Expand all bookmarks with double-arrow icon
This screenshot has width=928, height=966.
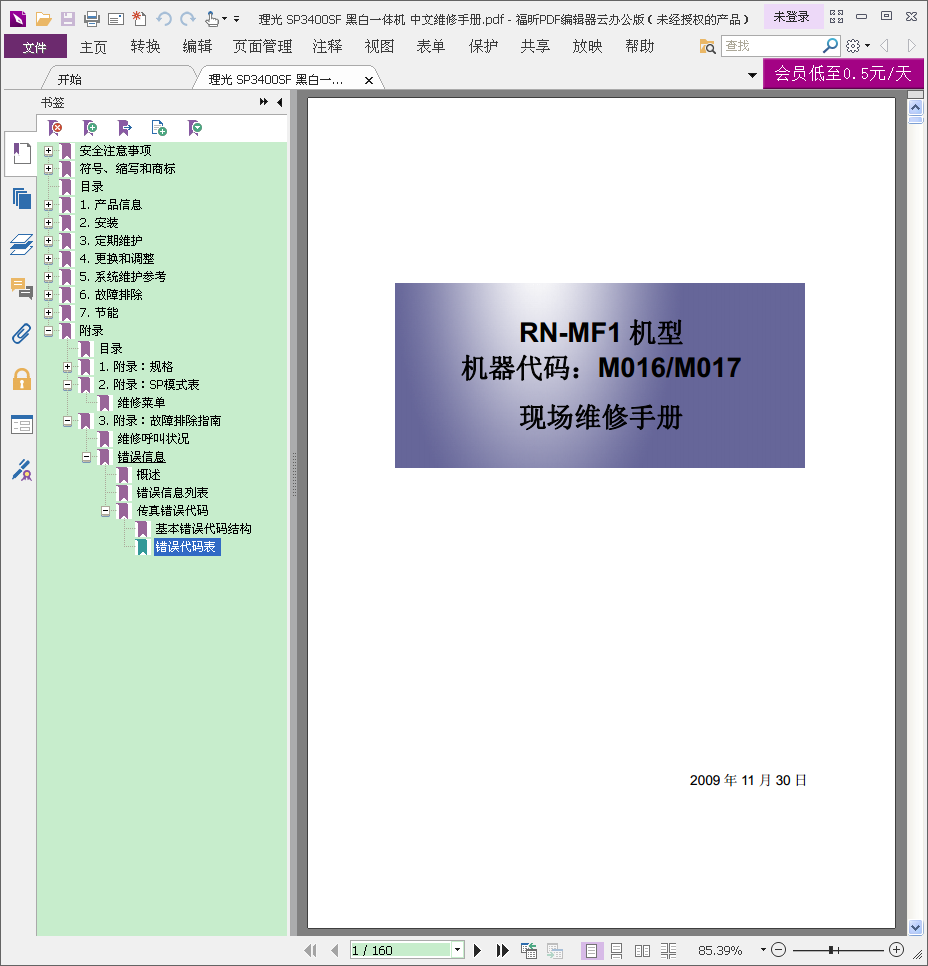tap(264, 102)
